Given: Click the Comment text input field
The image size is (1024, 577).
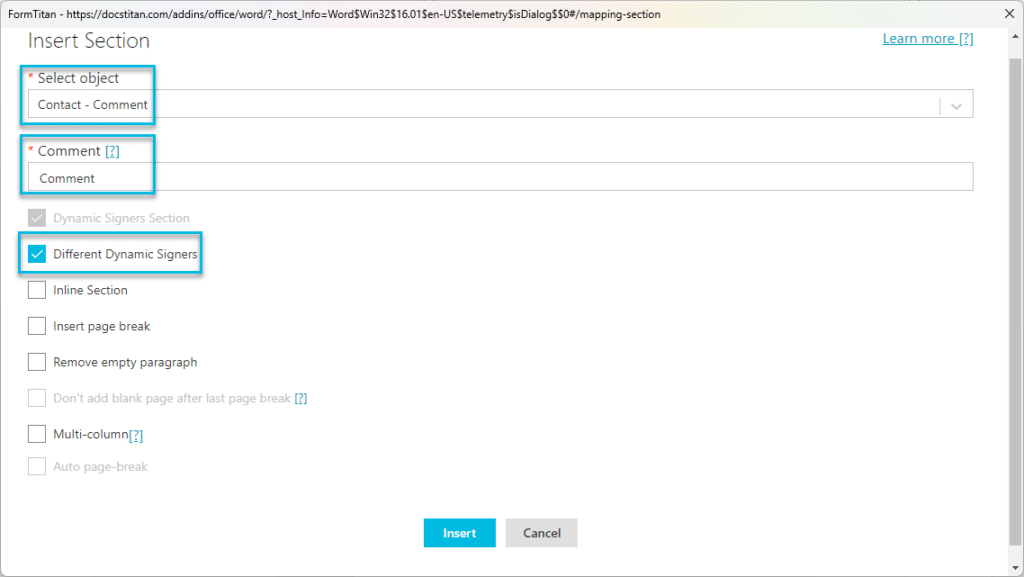Looking at the screenshot, I should 500,177.
